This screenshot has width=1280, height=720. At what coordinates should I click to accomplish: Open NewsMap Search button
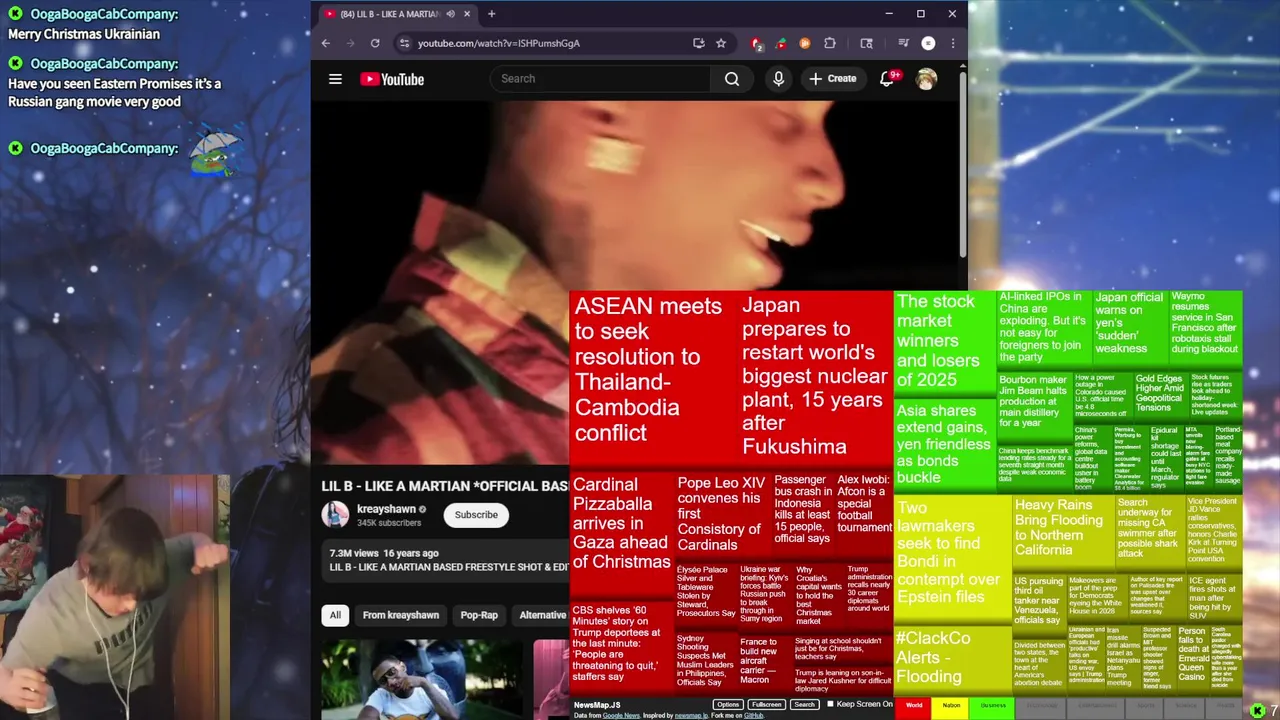point(804,704)
